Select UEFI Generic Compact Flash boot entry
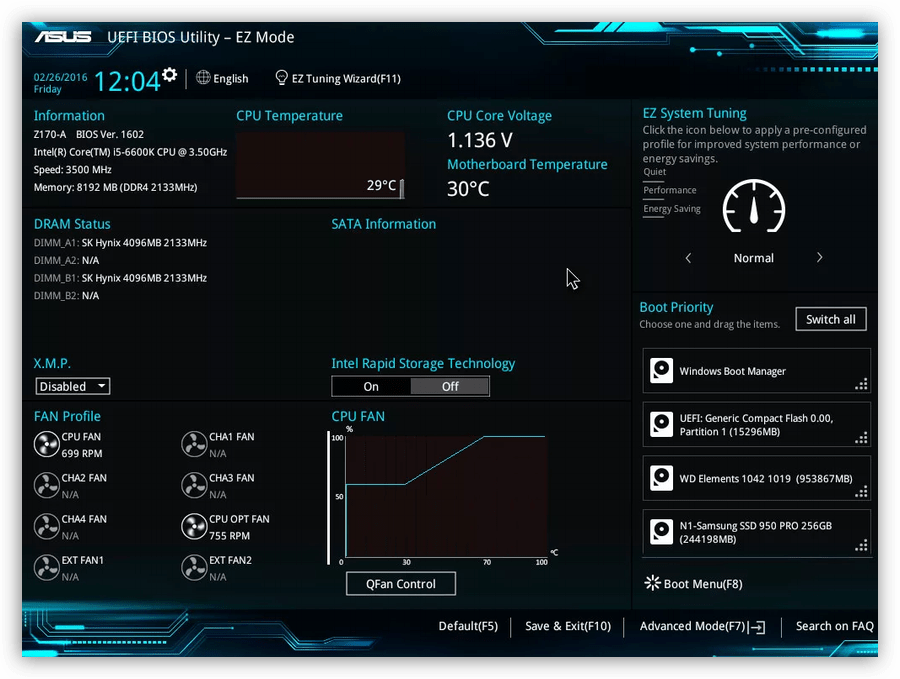The height and width of the screenshot is (679, 900). [x=757, y=425]
